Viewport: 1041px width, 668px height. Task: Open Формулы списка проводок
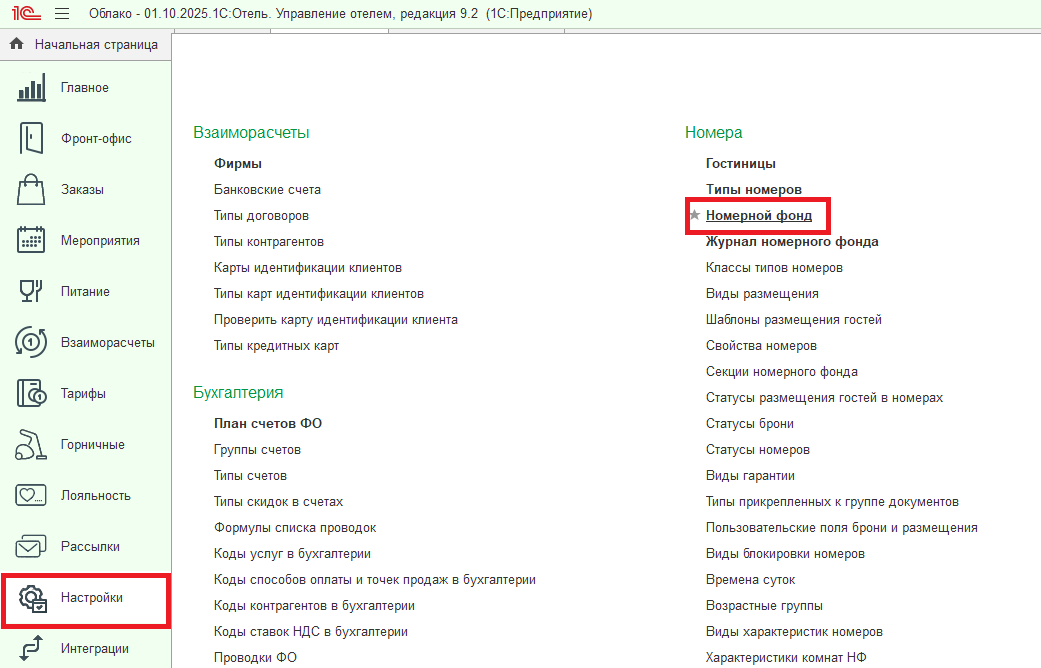point(295,527)
